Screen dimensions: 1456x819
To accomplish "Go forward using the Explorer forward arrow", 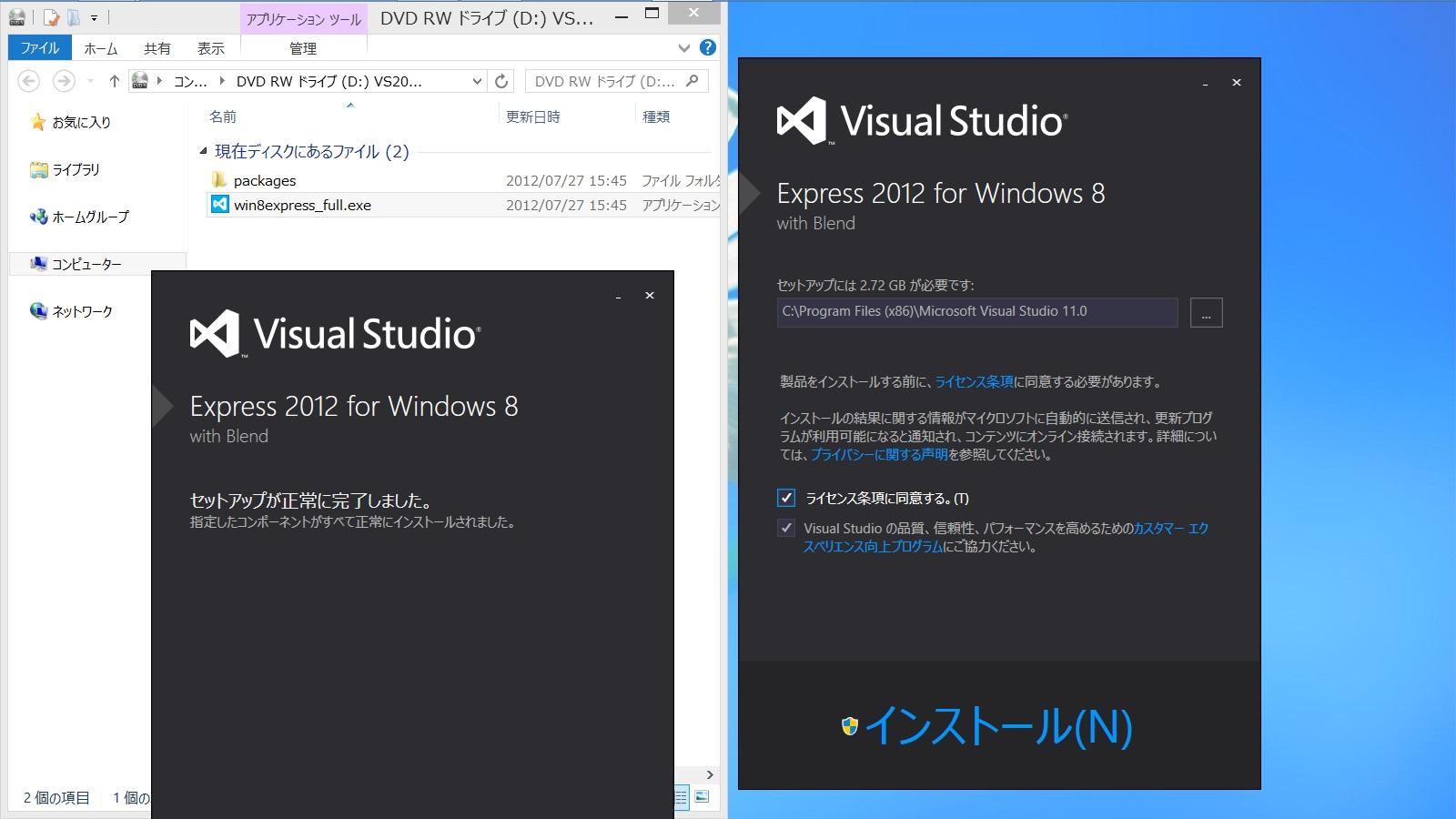I will (64, 81).
